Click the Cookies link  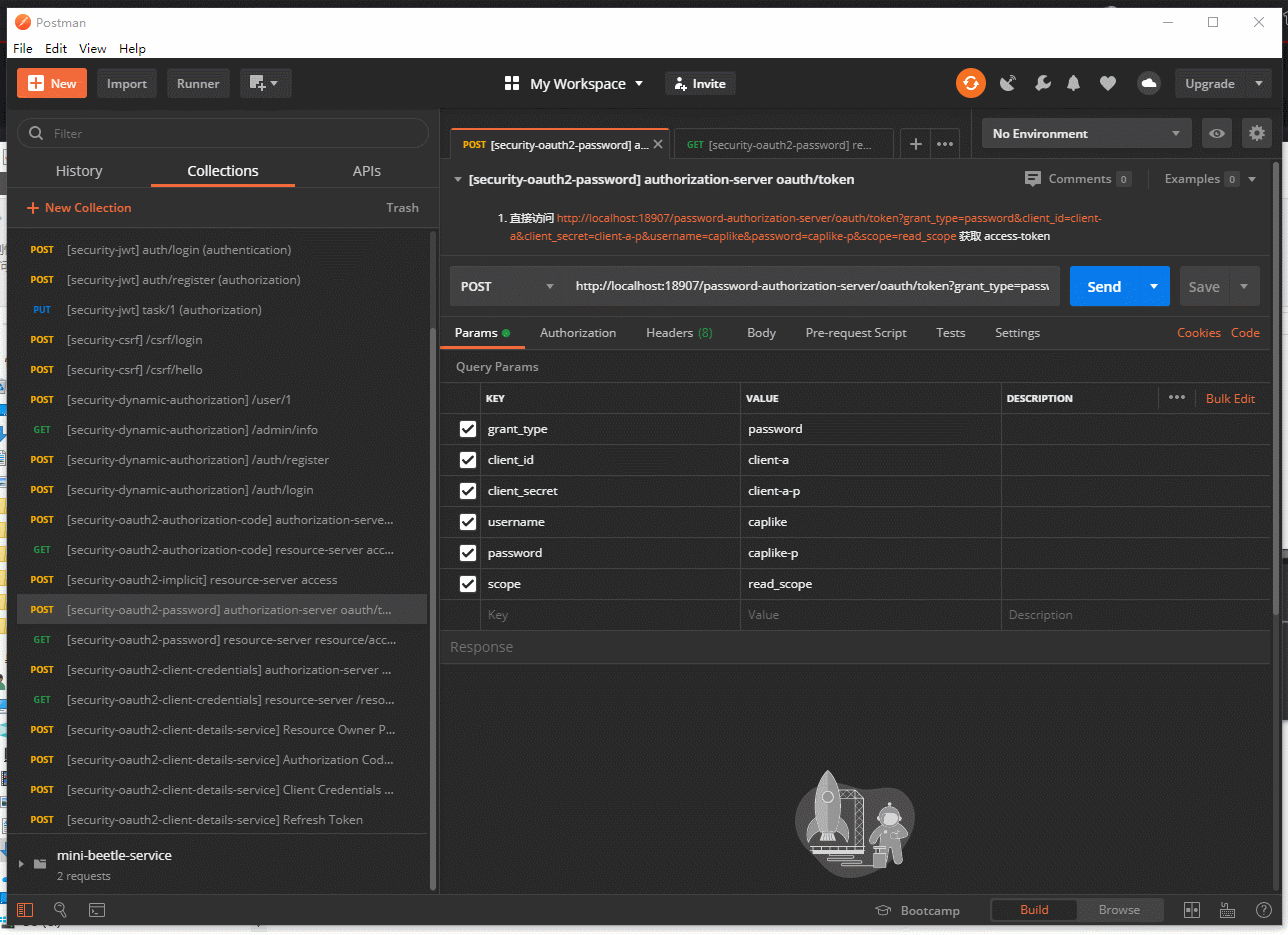point(1198,333)
